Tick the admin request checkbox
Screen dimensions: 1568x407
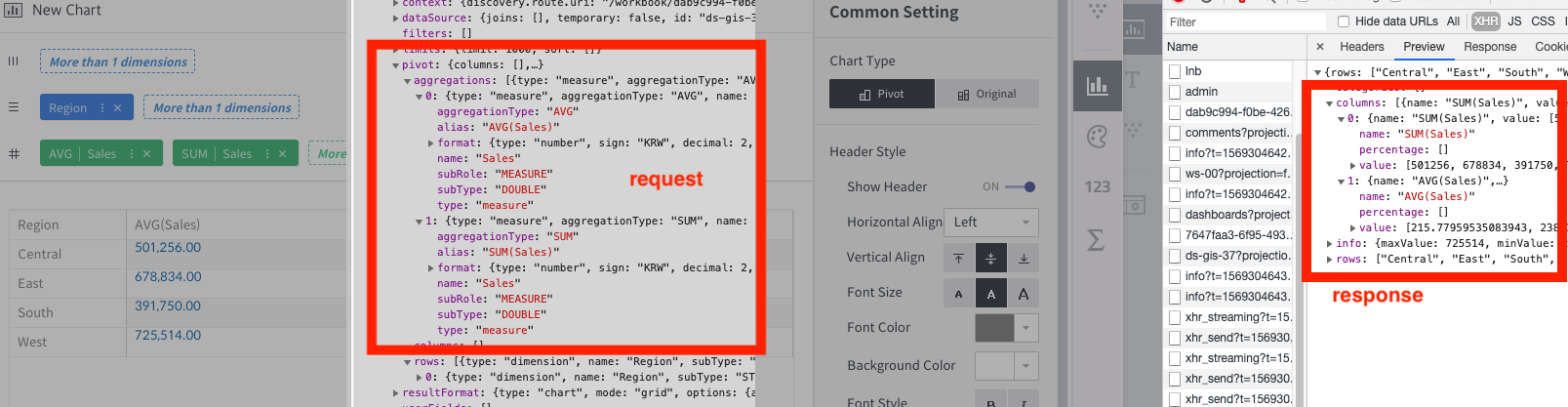click(x=1175, y=92)
